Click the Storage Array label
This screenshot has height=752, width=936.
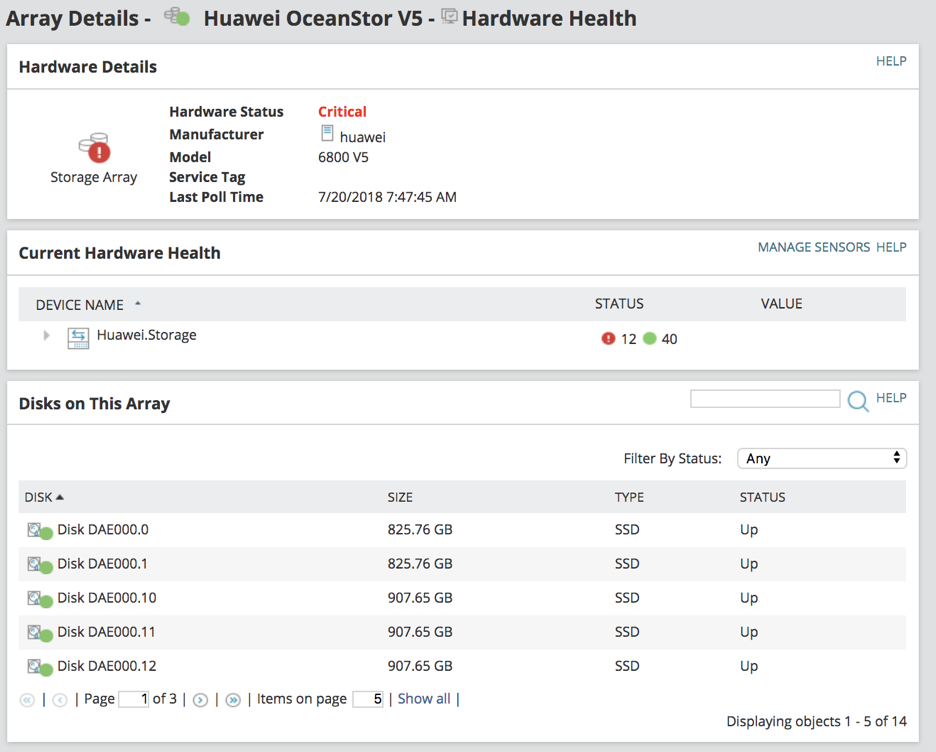point(94,177)
